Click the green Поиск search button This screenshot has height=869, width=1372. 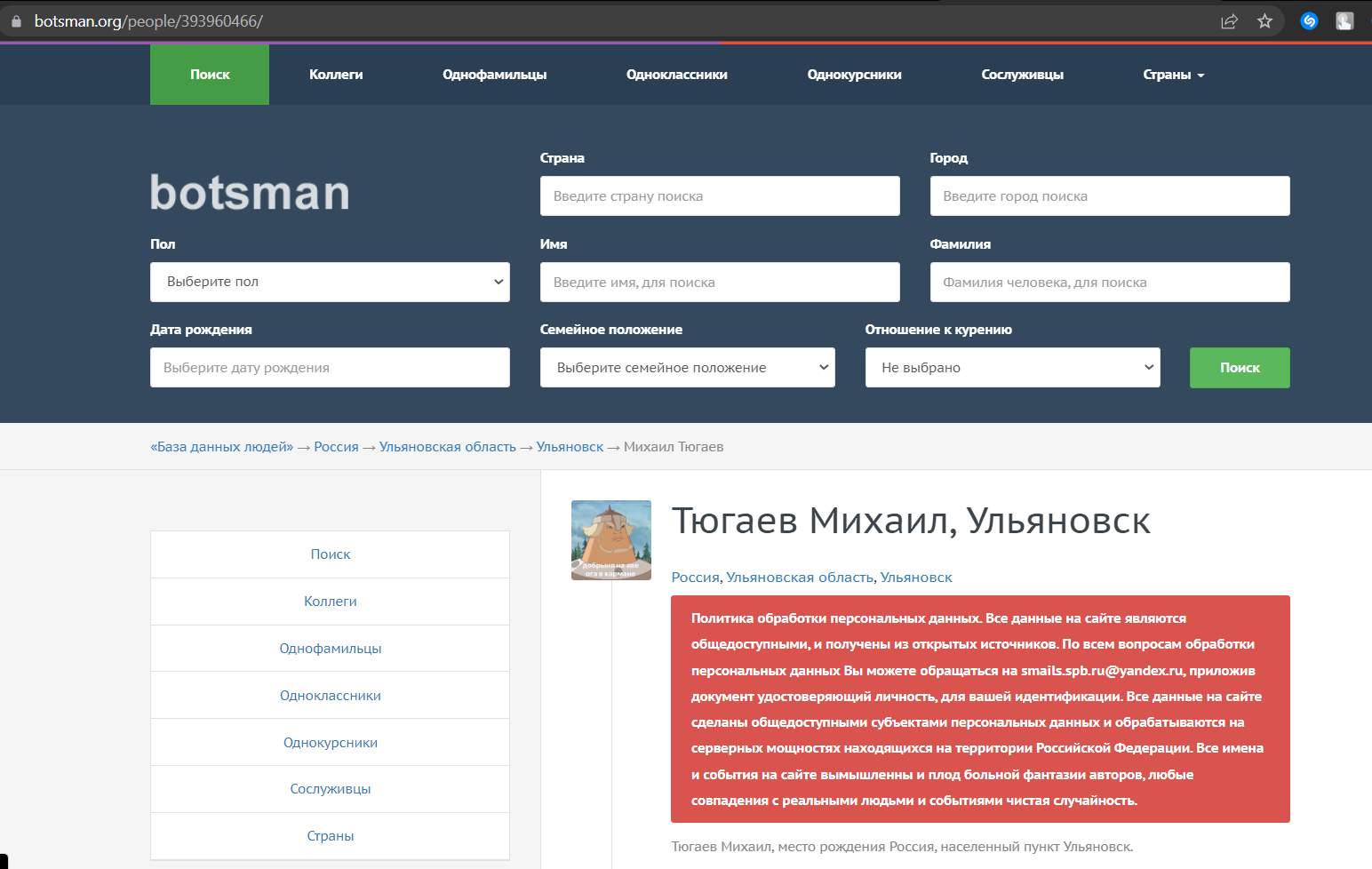(1240, 368)
